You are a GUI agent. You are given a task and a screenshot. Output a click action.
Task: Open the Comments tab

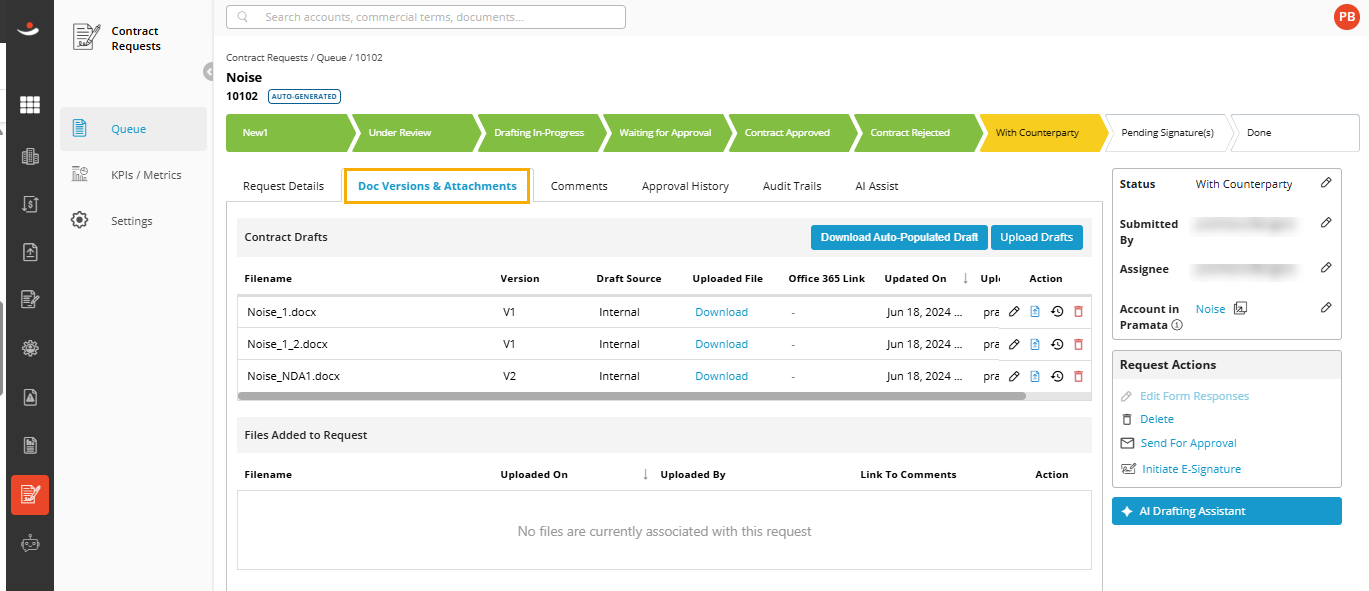(x=579, y=186)
